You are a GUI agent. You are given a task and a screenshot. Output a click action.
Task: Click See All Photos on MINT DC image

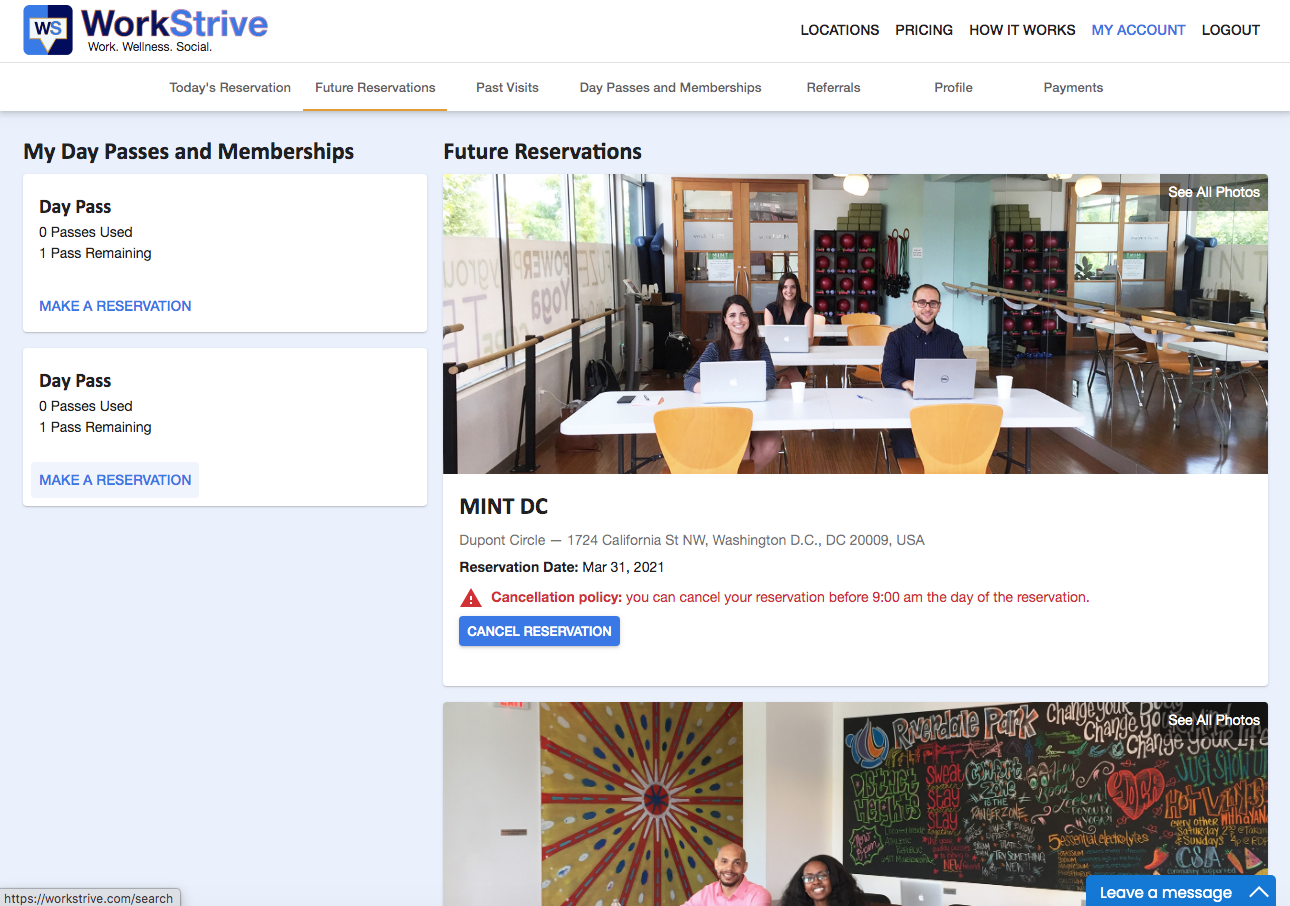tap(1214, 192)
